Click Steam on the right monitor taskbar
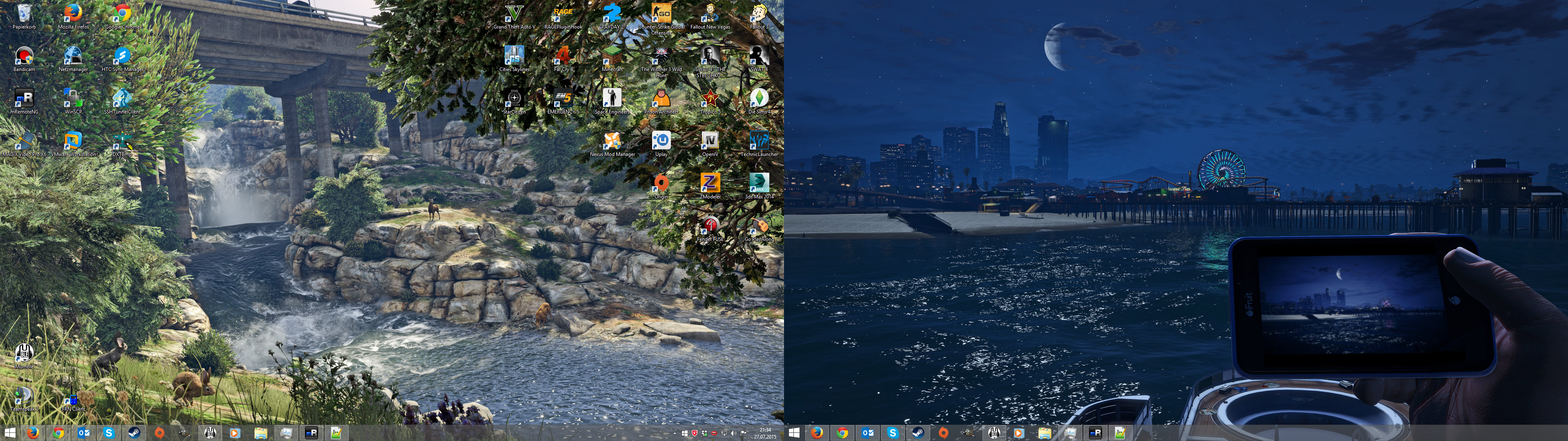The width and height of the screenshot is (1568, 441). (918, 433)
